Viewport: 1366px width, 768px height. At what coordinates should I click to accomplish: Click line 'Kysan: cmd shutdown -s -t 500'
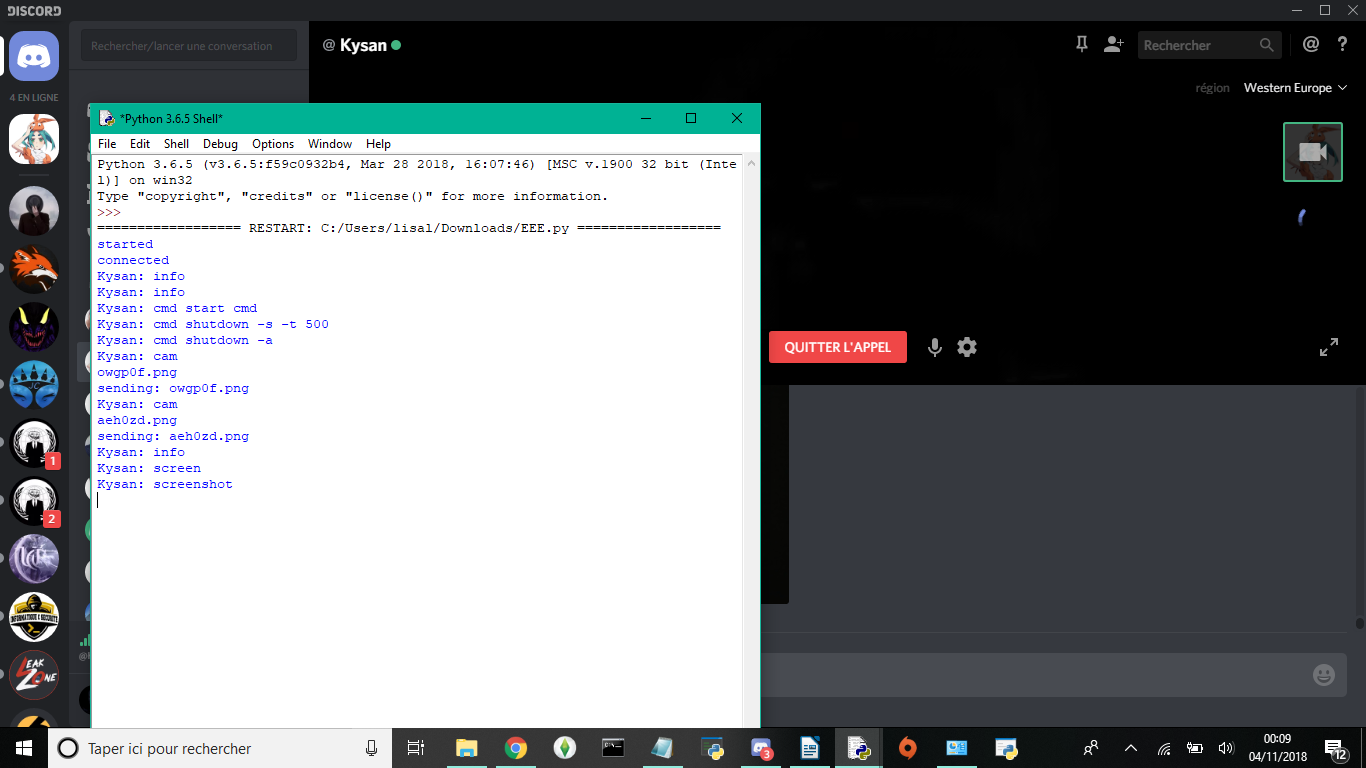pyautogui.click(x=213, y=324)
